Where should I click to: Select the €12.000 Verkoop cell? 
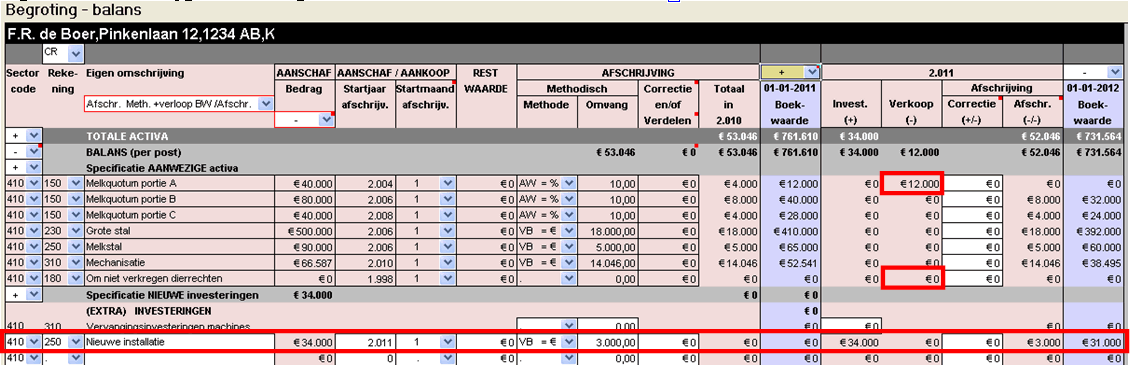pyautogui.click(x=912, y=184)
